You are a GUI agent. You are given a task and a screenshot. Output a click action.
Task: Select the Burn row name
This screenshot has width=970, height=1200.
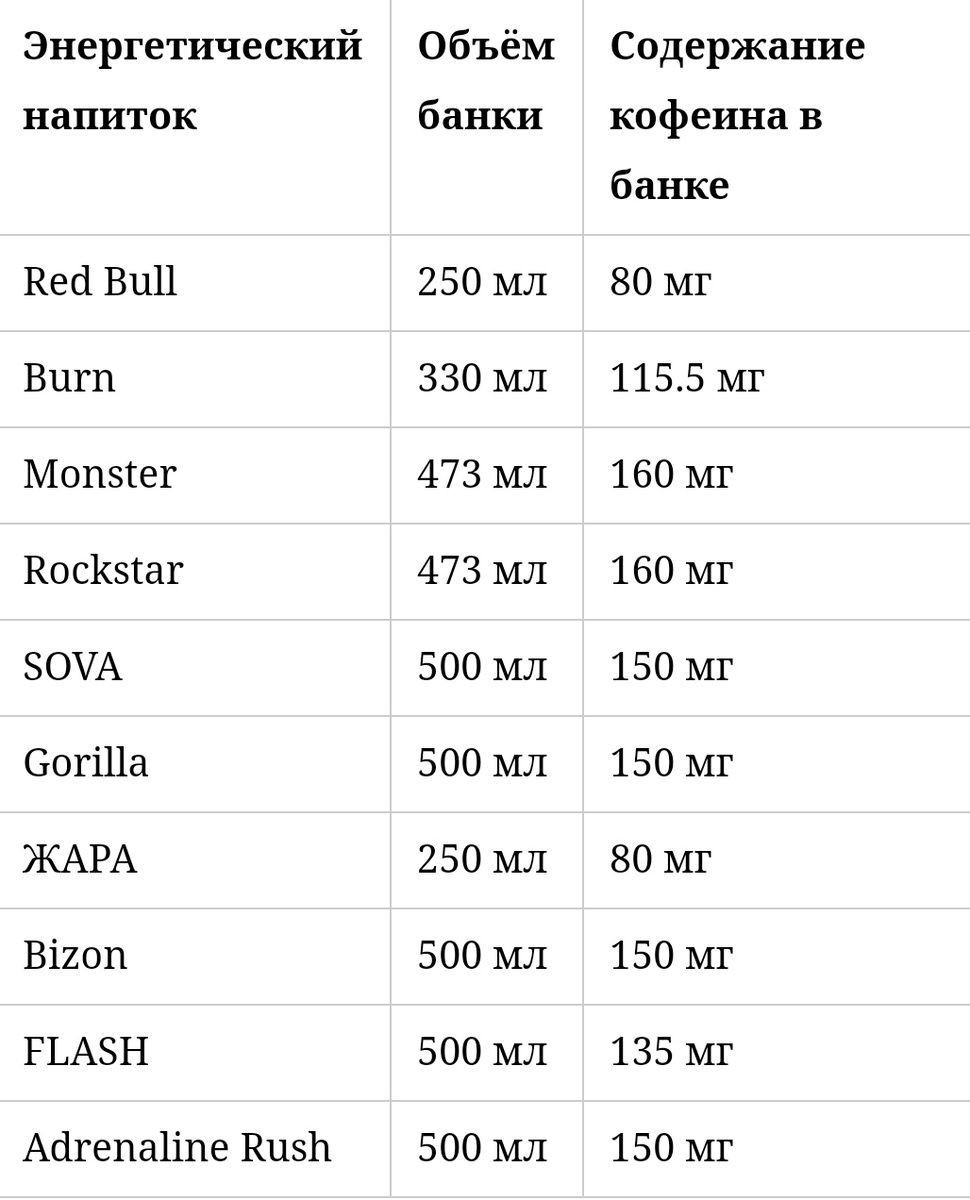69,378
